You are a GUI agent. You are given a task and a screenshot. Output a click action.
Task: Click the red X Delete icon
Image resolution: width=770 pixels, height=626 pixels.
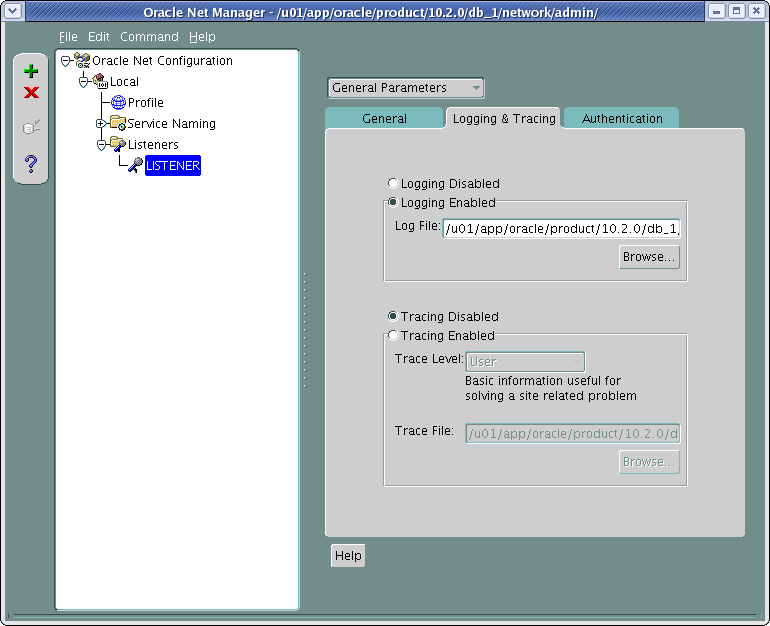click(x=31, y=92)
